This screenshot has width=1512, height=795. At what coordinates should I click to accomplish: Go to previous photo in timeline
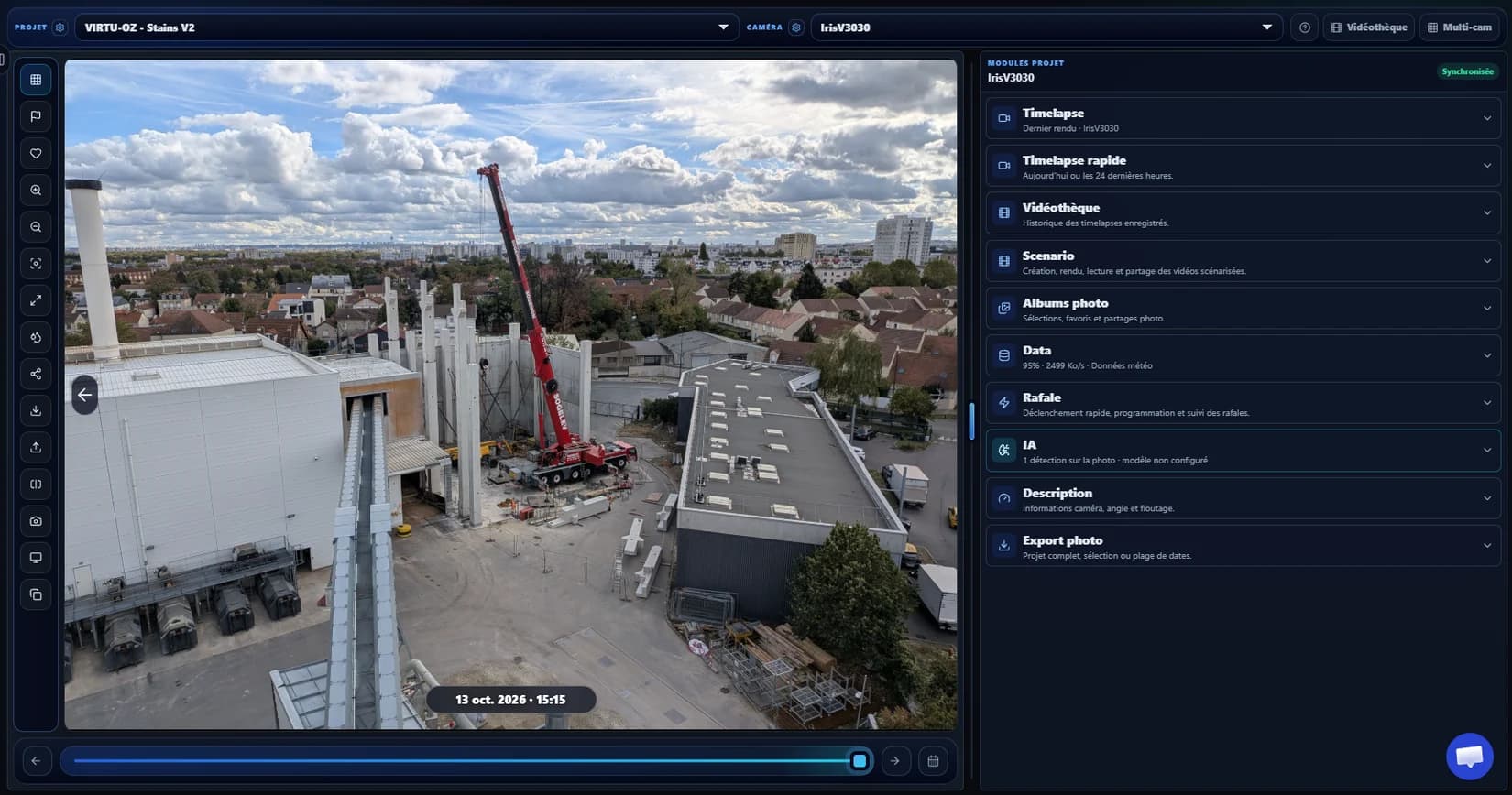(x=36, y=761)
